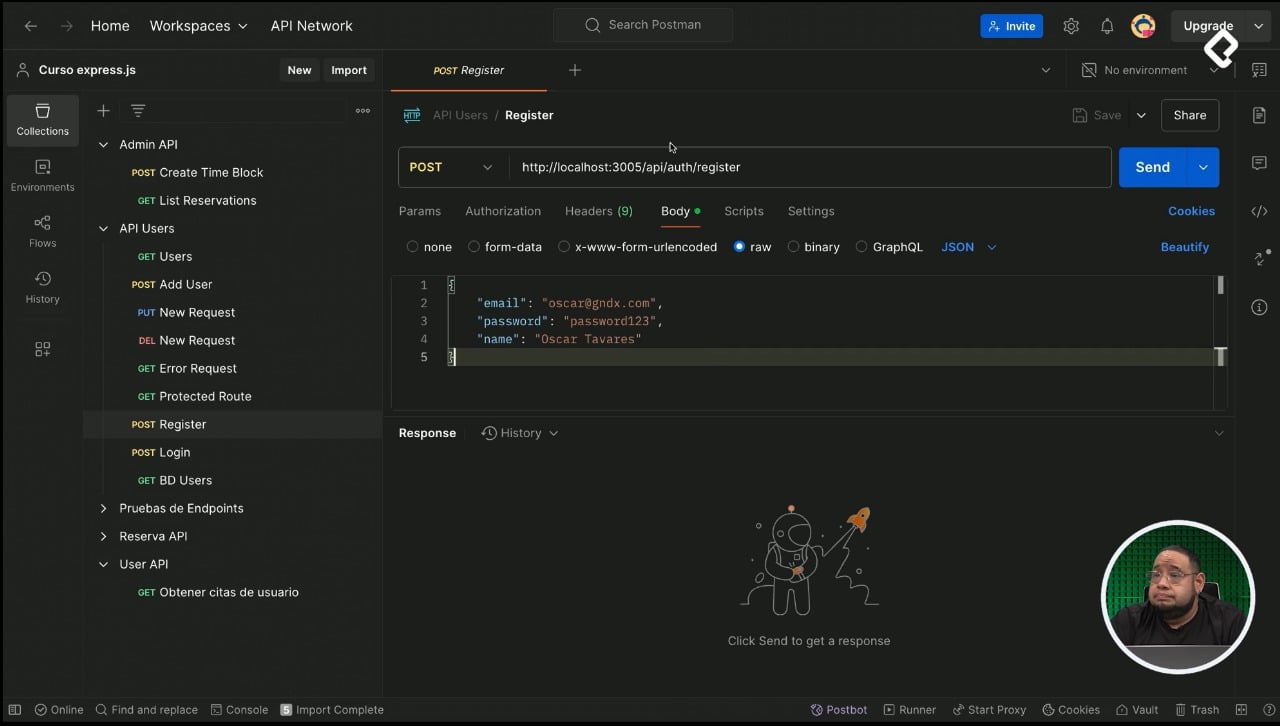Toggle sidebar with the bottom-left status icon

[14, 710]
